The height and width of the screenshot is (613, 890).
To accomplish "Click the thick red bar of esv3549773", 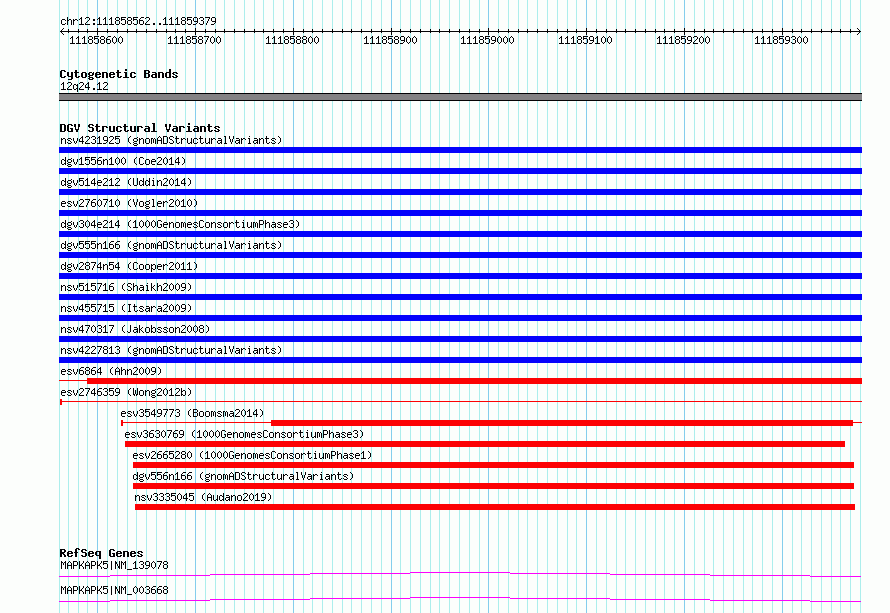I will pyautogui.click(x=562, y=423).
